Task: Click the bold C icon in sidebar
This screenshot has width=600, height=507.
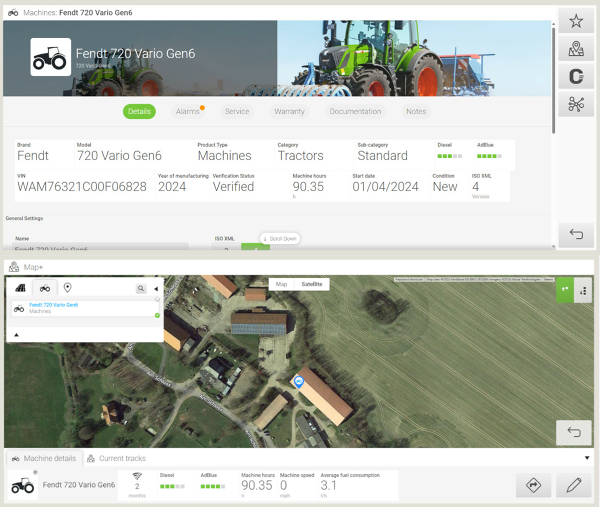Action: coord(576,76)
